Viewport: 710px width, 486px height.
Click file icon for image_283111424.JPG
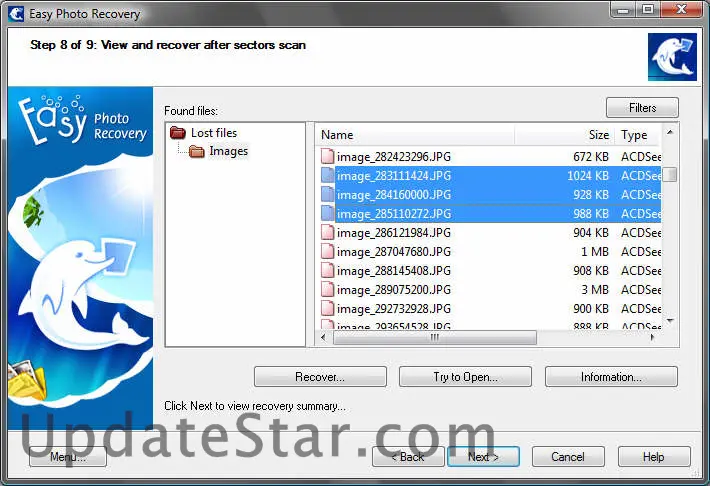click(x=327, y=175)
